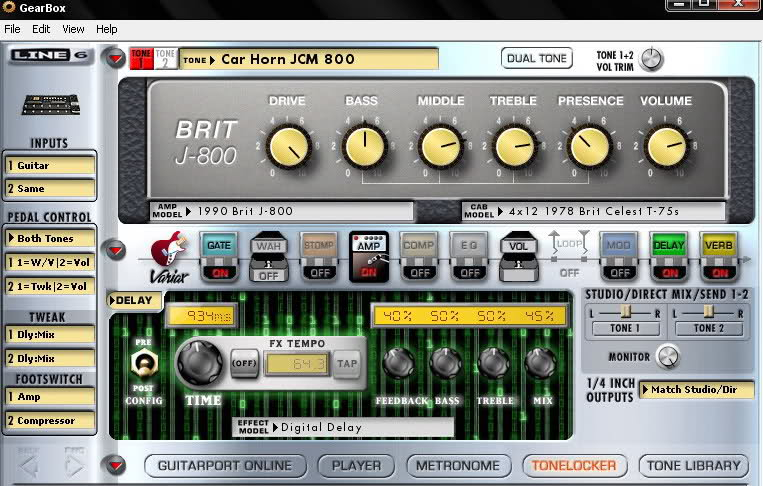The image size is (763, 486).
Task: Open the Edit menu
Action: tap(41, 29)
